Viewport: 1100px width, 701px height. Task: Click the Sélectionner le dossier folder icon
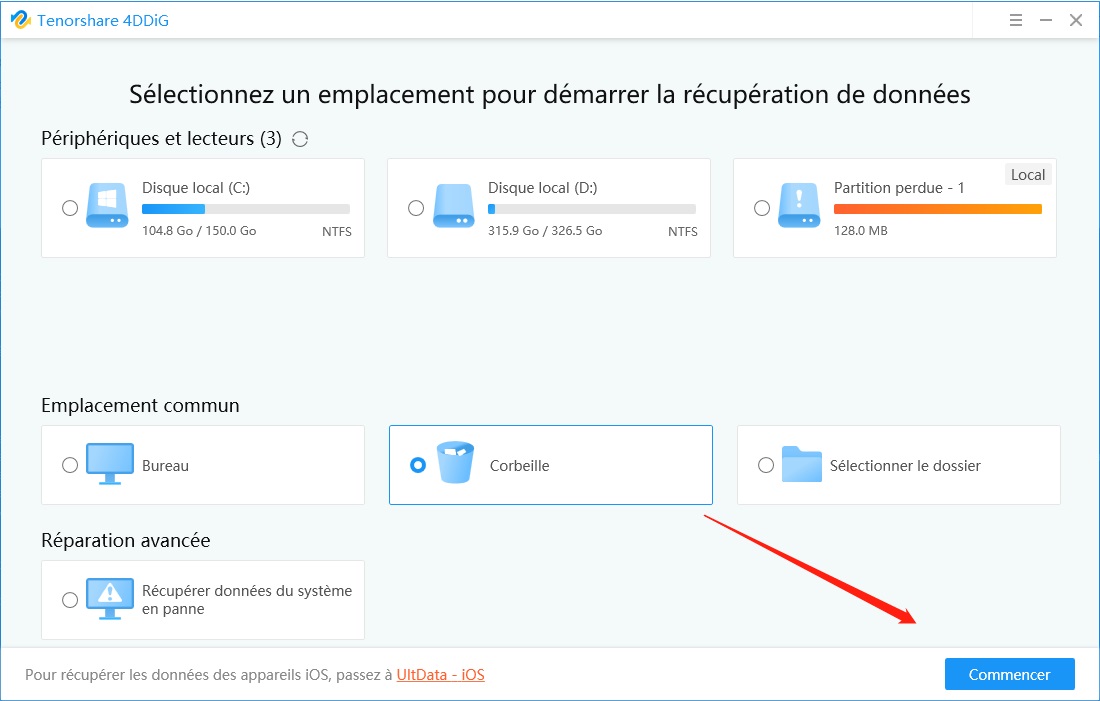(x=801, y=464)
